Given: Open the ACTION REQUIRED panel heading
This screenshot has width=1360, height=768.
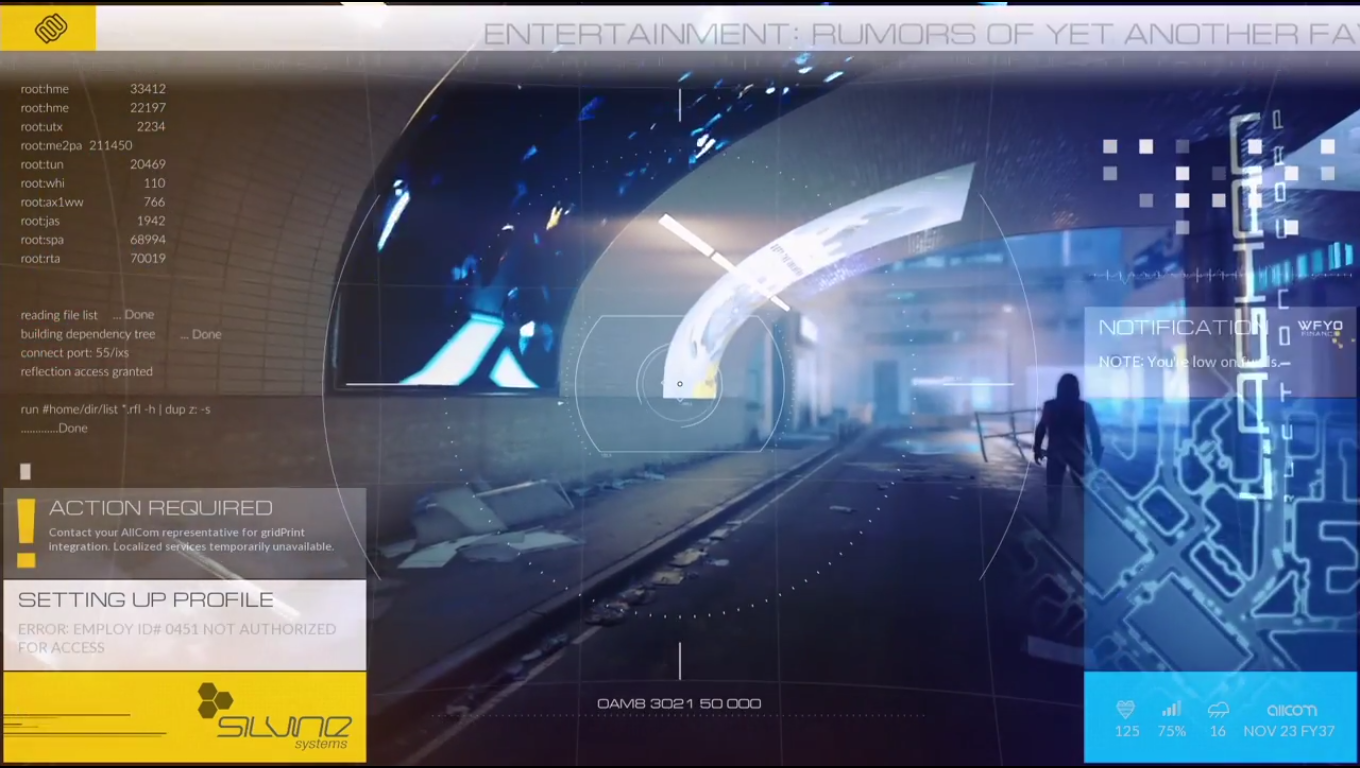Looking at the screenshot, I should [160, 508].
